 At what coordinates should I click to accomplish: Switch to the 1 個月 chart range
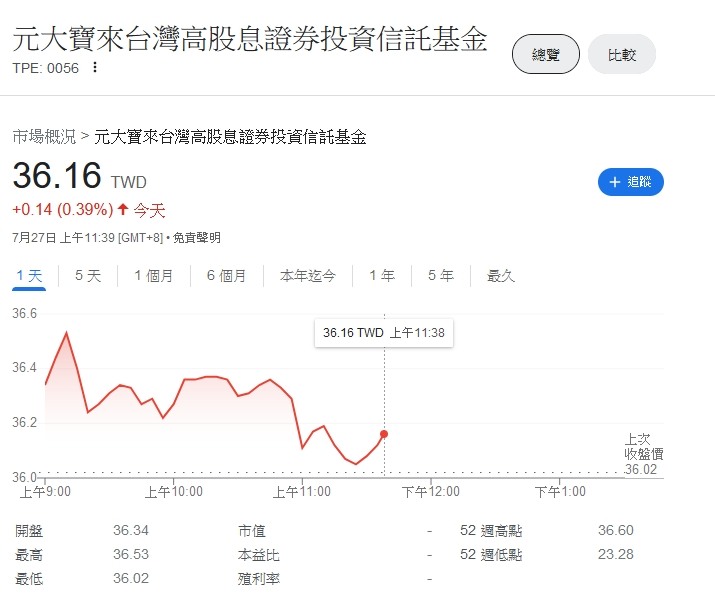point(154,275)
